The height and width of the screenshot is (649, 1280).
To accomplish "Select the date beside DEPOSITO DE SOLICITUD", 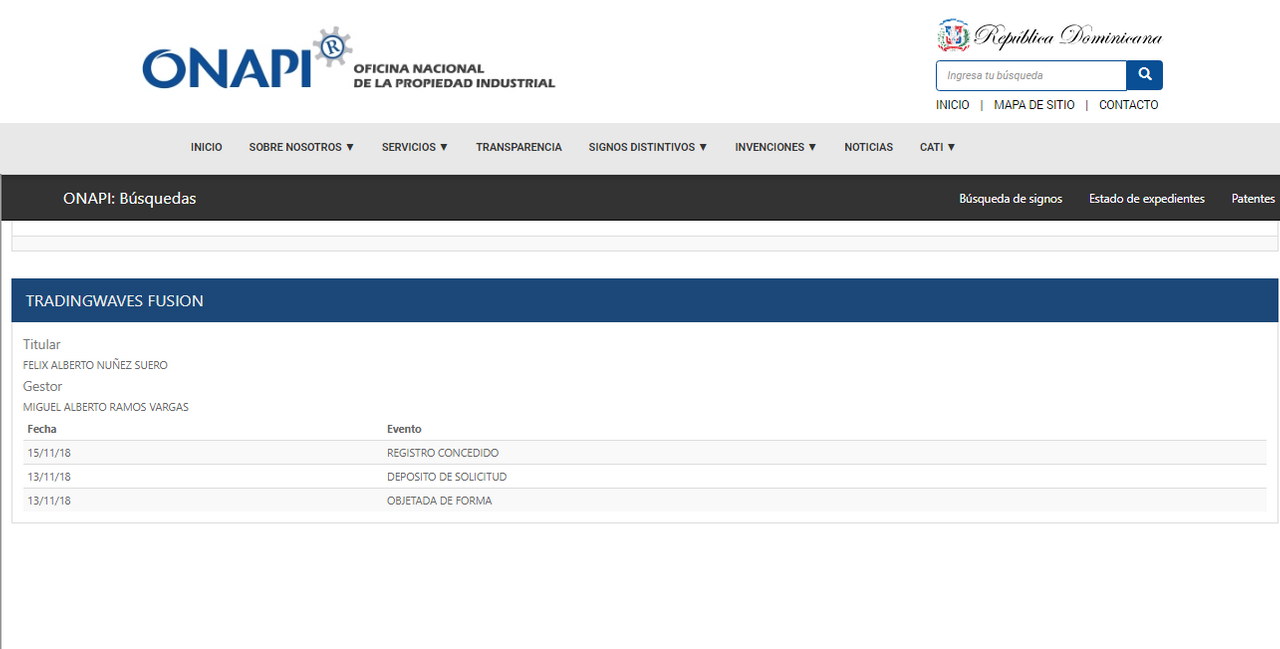I will 49,477.
